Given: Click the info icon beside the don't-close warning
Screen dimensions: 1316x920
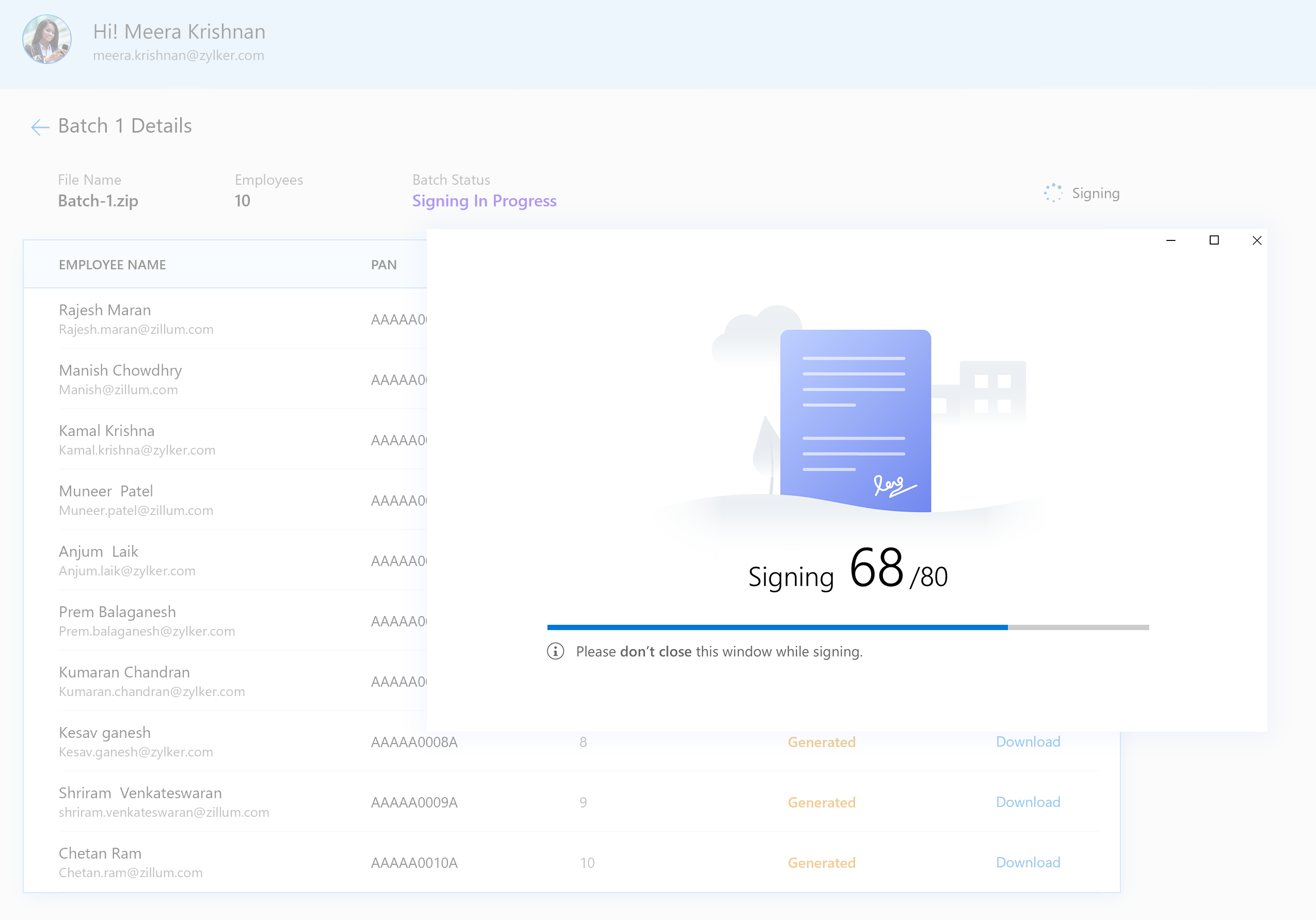Looking at the screenshot, I should pos(555,652).
